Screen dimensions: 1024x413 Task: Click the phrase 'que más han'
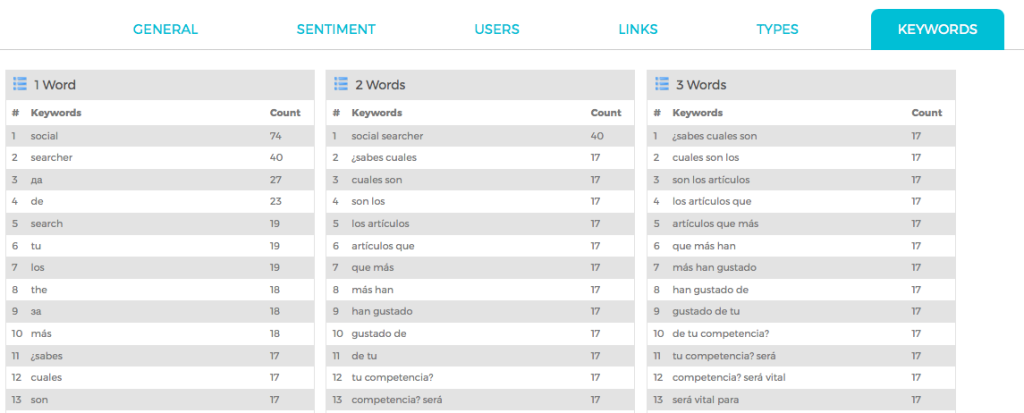[x=704, y=246]
